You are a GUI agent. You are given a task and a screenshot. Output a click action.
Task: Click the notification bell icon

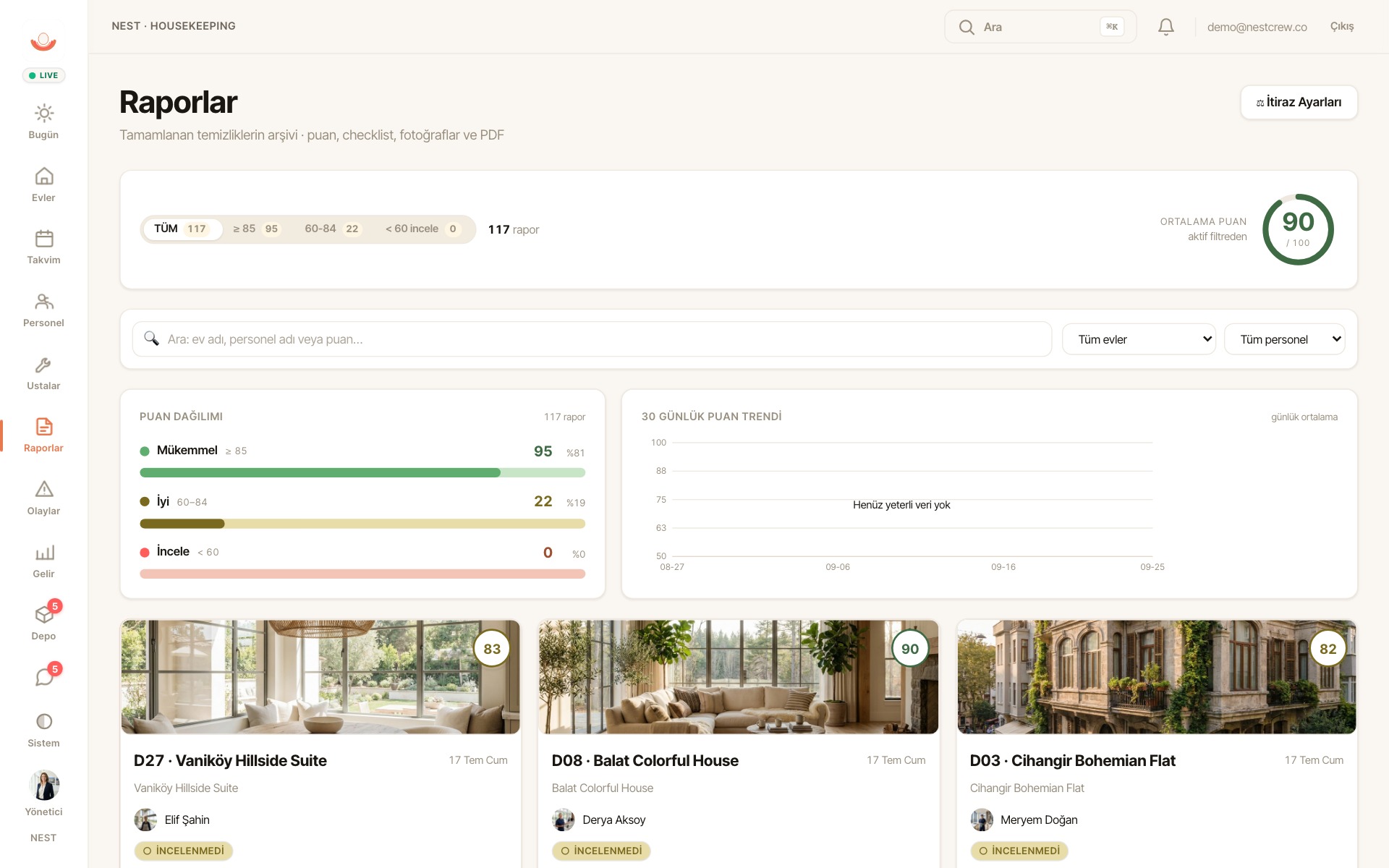[1165, 27]
